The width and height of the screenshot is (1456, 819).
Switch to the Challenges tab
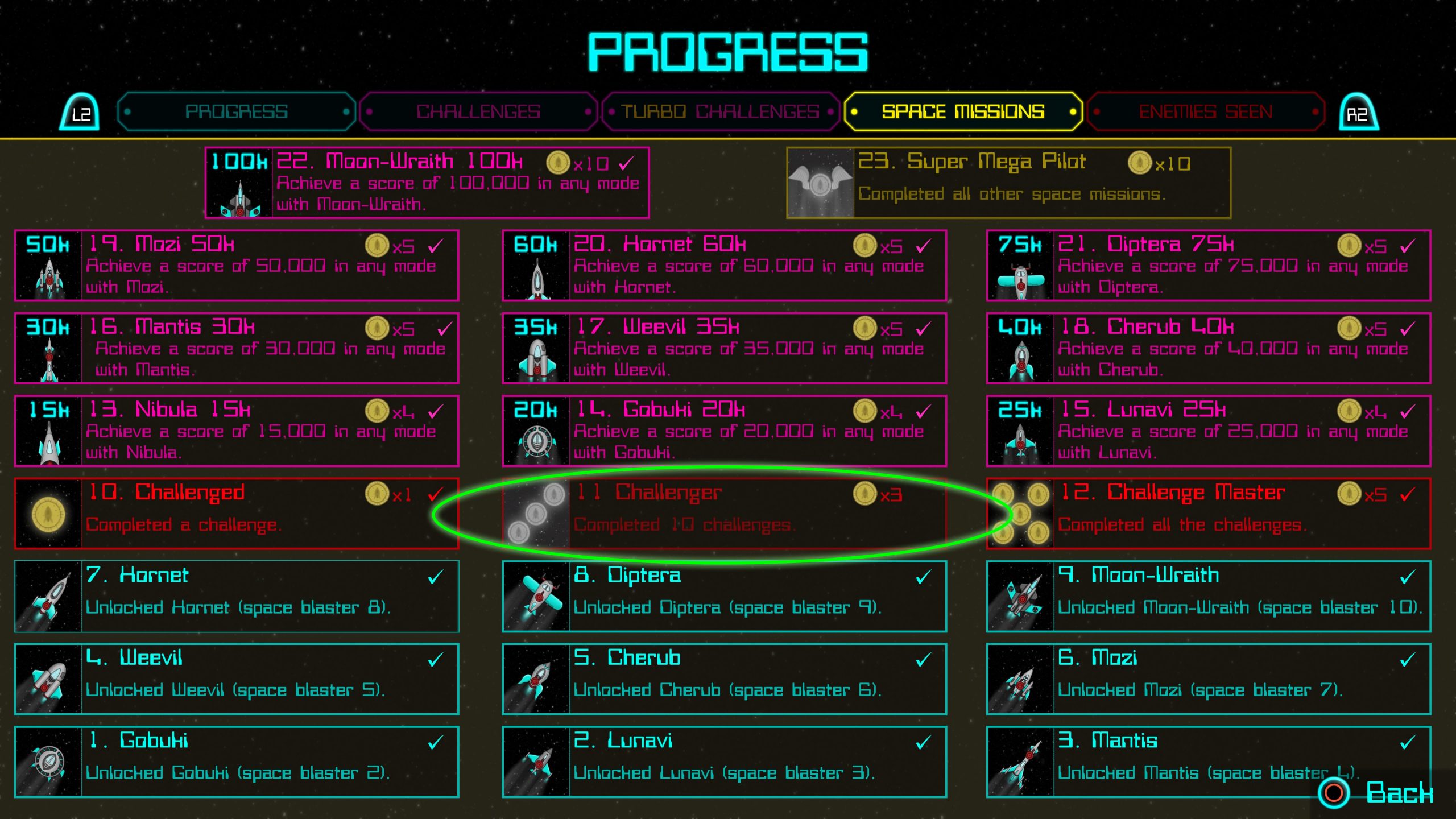pos(479,111)
